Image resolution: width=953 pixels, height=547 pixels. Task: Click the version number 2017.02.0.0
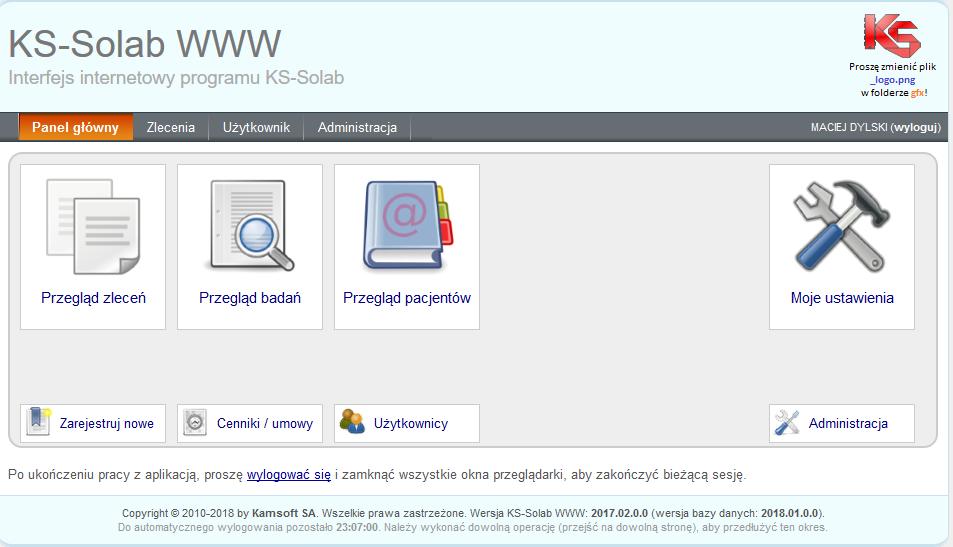[619, 513]
